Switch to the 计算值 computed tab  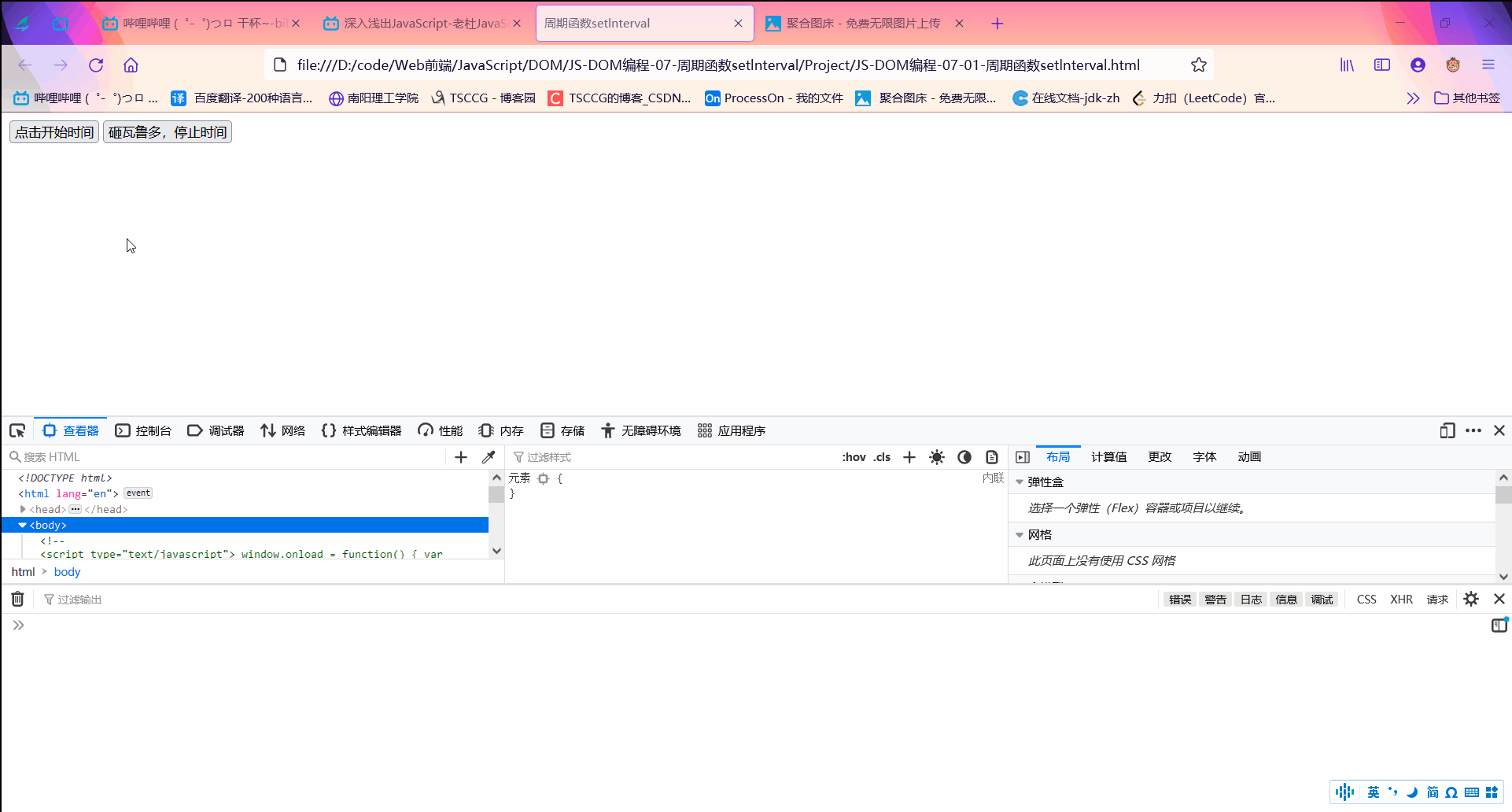(x=1108, y=457)
